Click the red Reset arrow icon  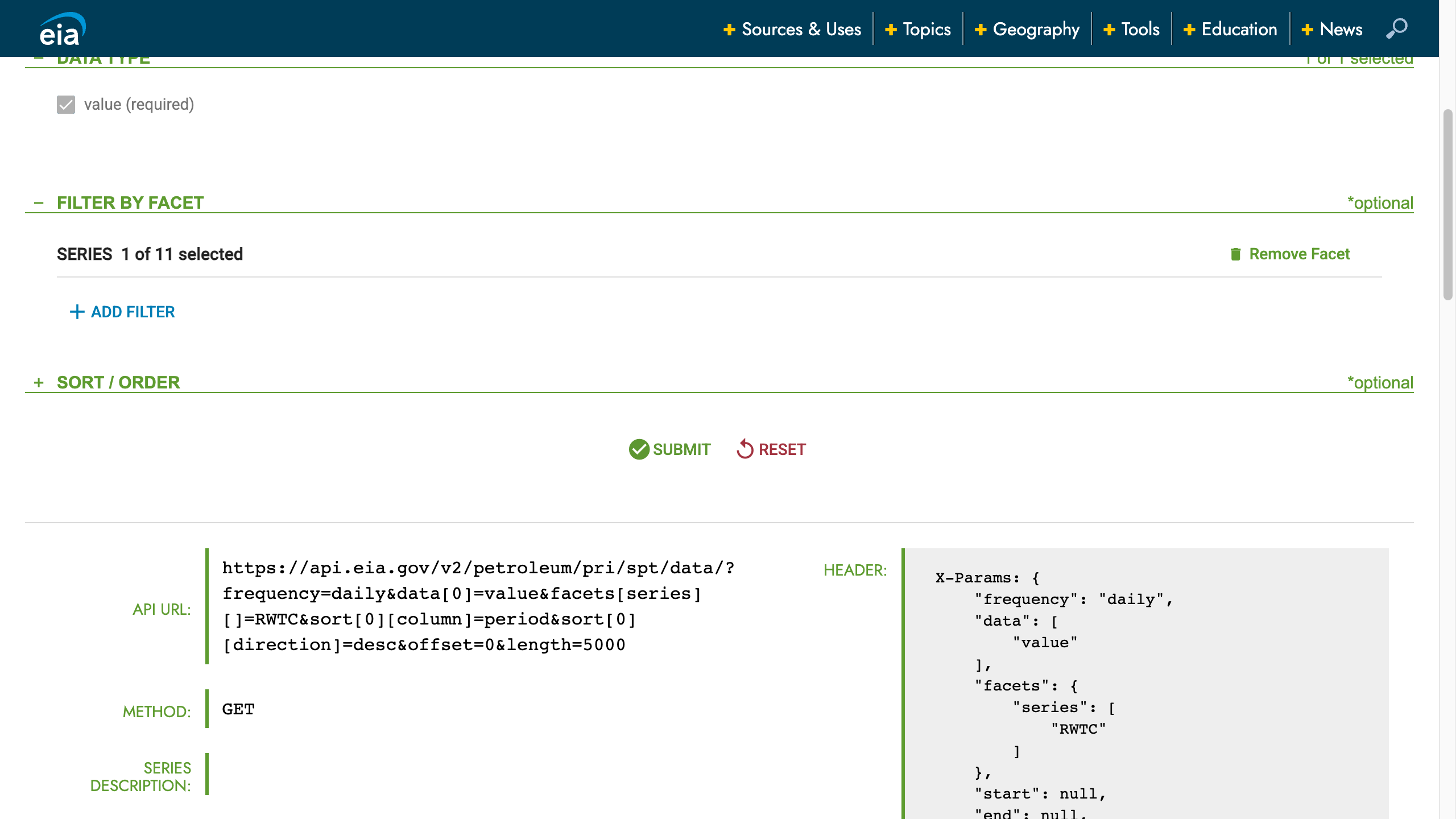744,449
